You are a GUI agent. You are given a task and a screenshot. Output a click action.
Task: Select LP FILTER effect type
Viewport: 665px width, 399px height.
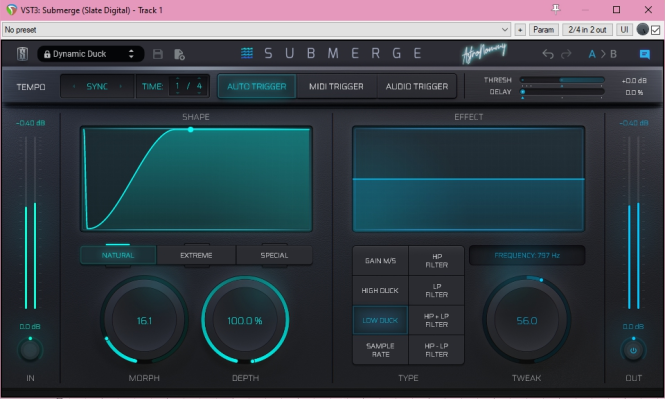436,290
